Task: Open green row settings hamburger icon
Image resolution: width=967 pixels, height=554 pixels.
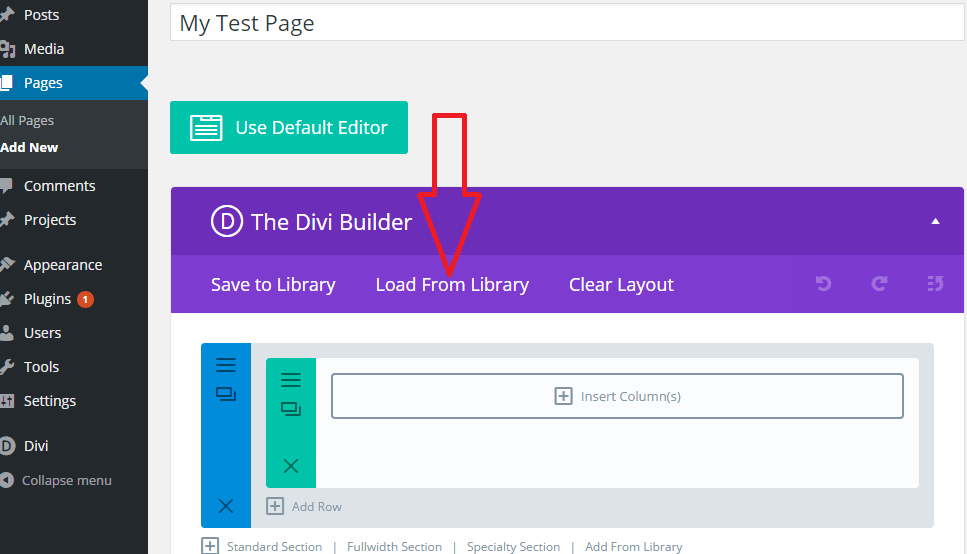Action: click(291, 380)
